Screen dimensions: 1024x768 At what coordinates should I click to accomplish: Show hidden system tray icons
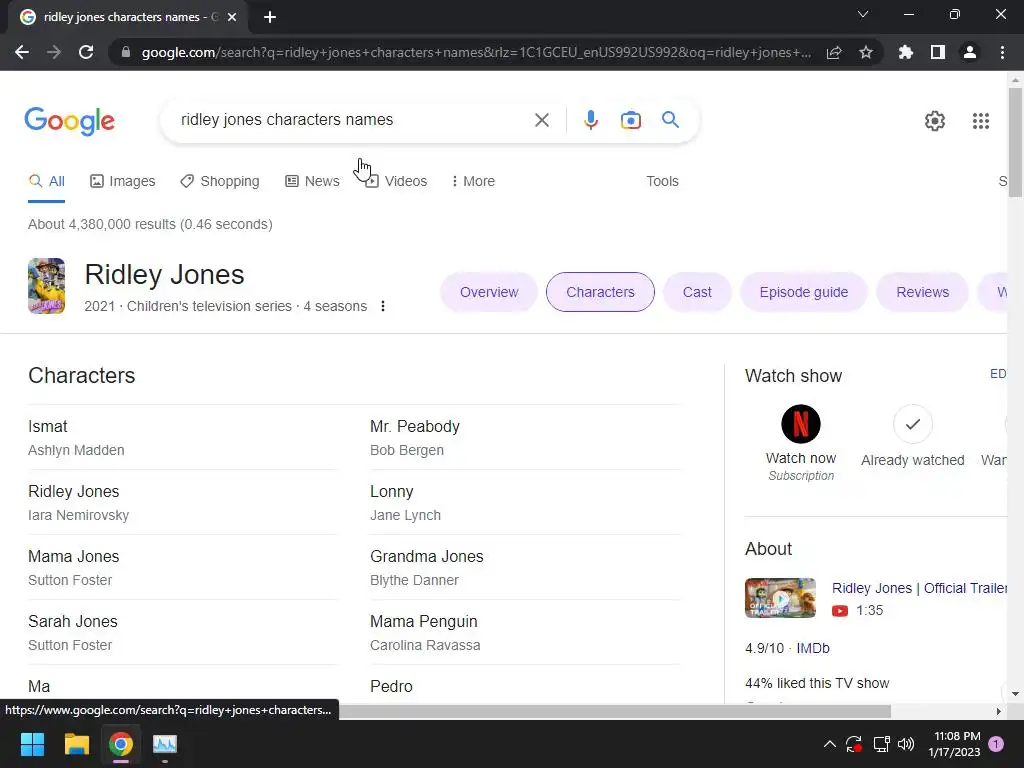(x=829, y=744)
